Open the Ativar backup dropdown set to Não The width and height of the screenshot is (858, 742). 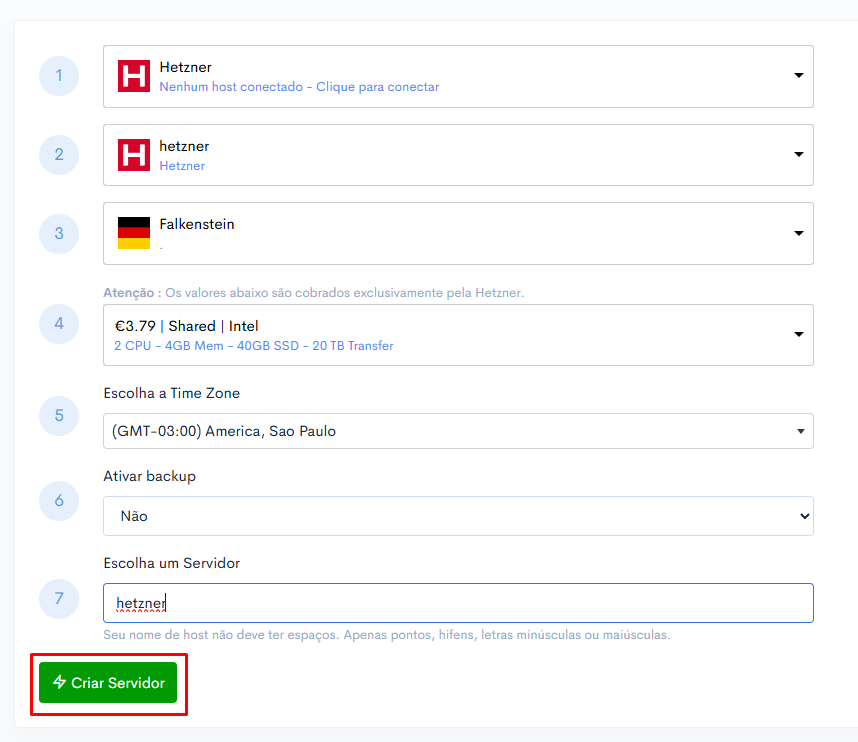tap(458, 516)
